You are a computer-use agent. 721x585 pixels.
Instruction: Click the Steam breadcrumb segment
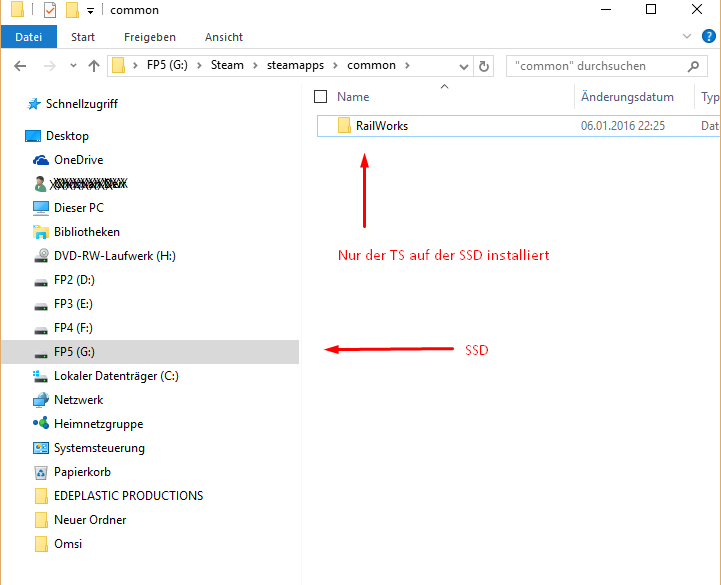point(227,65)
